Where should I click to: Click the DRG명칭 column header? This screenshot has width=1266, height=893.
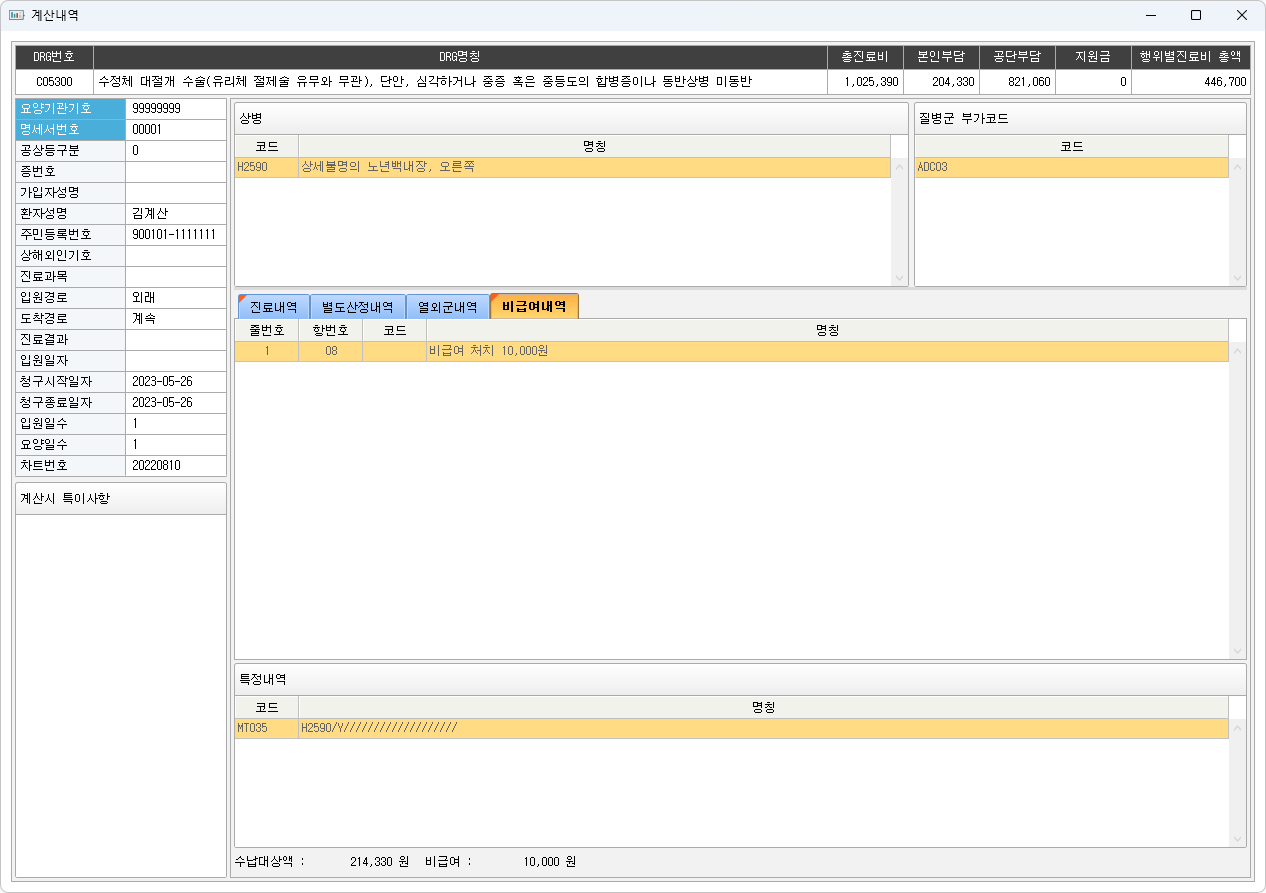460,57
